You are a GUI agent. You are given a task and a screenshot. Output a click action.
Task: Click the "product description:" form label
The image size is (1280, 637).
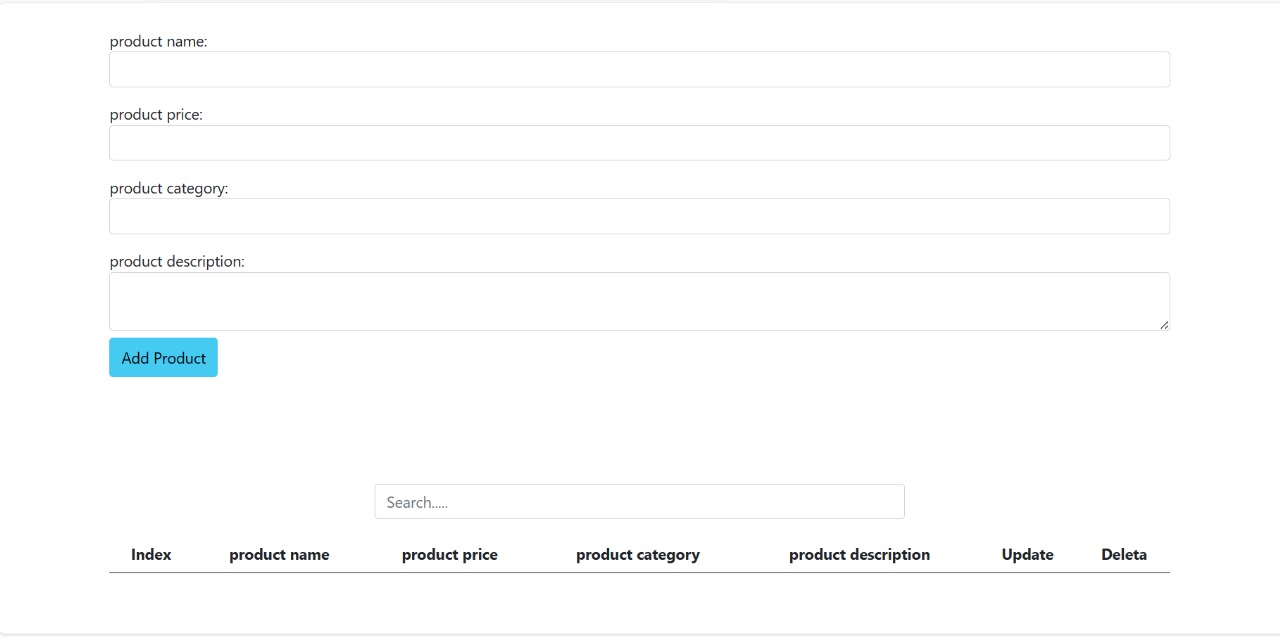177,262
